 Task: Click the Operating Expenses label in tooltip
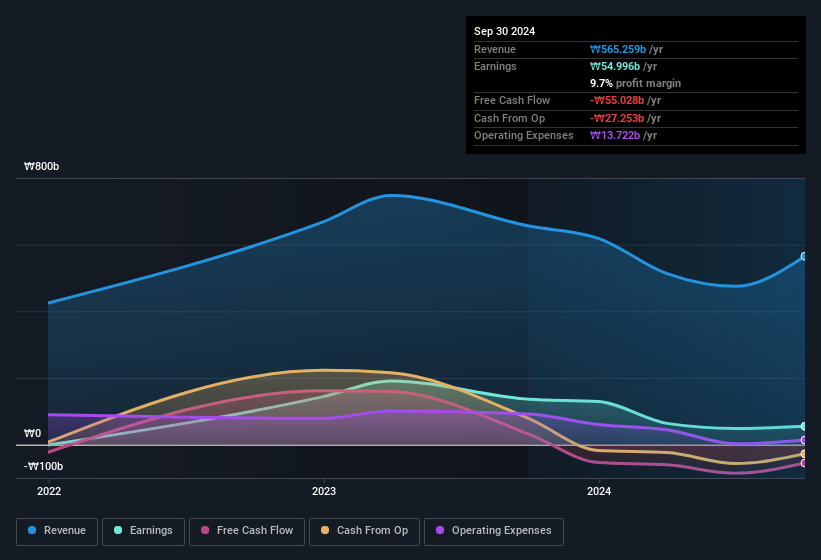pos(524,136)
